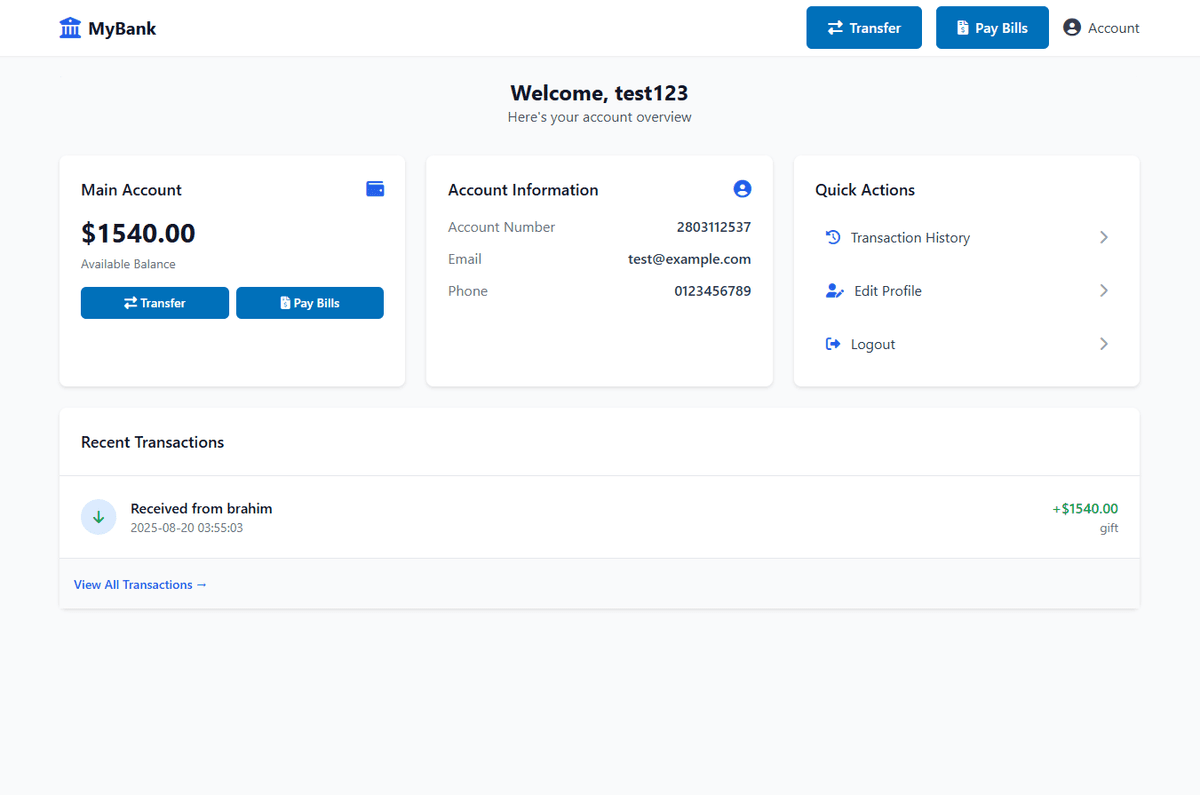Click the Logout exit icon
The height and width of the screenshot is (795, 1200).
point(832,343)
